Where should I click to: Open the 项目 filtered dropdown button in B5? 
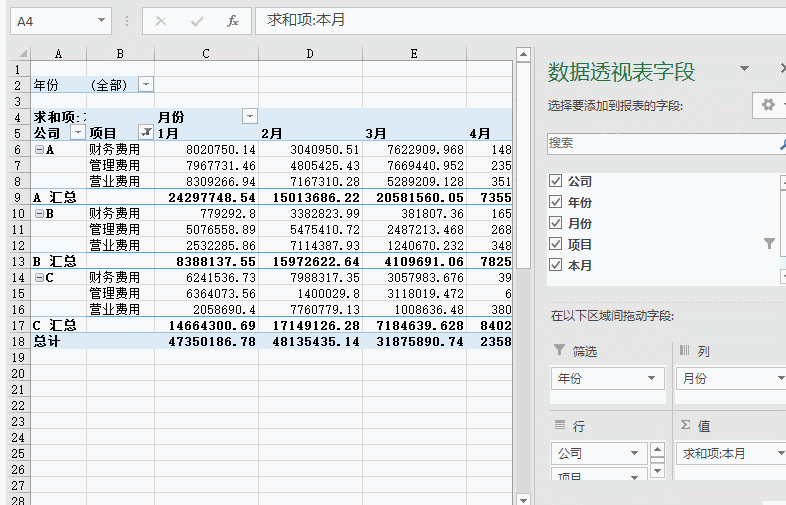point(146,133)
